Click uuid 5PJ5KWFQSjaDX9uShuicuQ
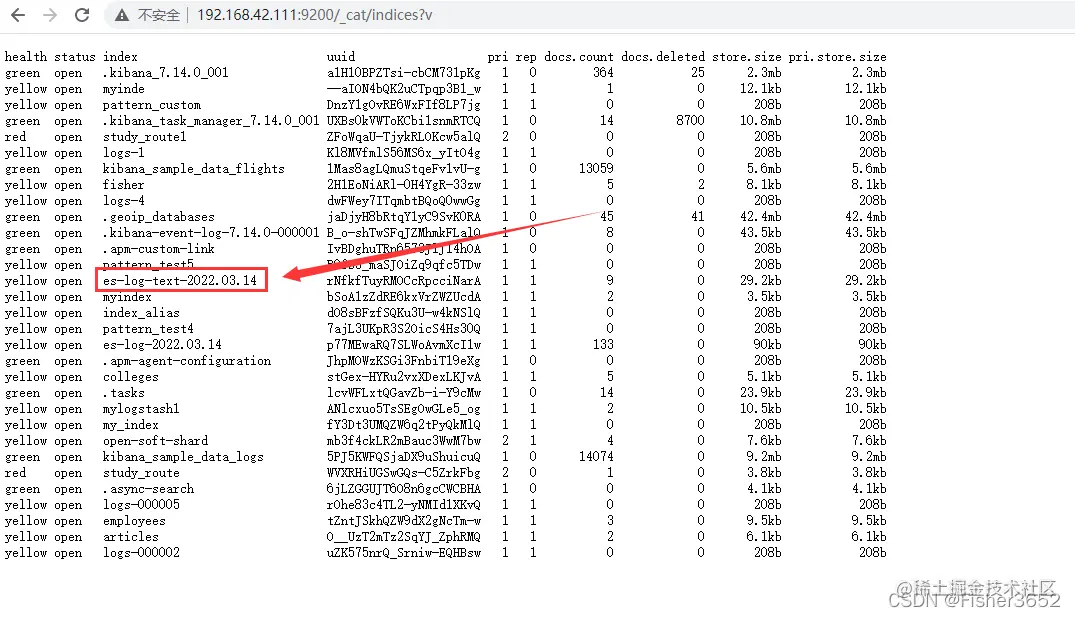This screenshot has width=1075, height=617. pyautogui.click(x=404, y=457)
